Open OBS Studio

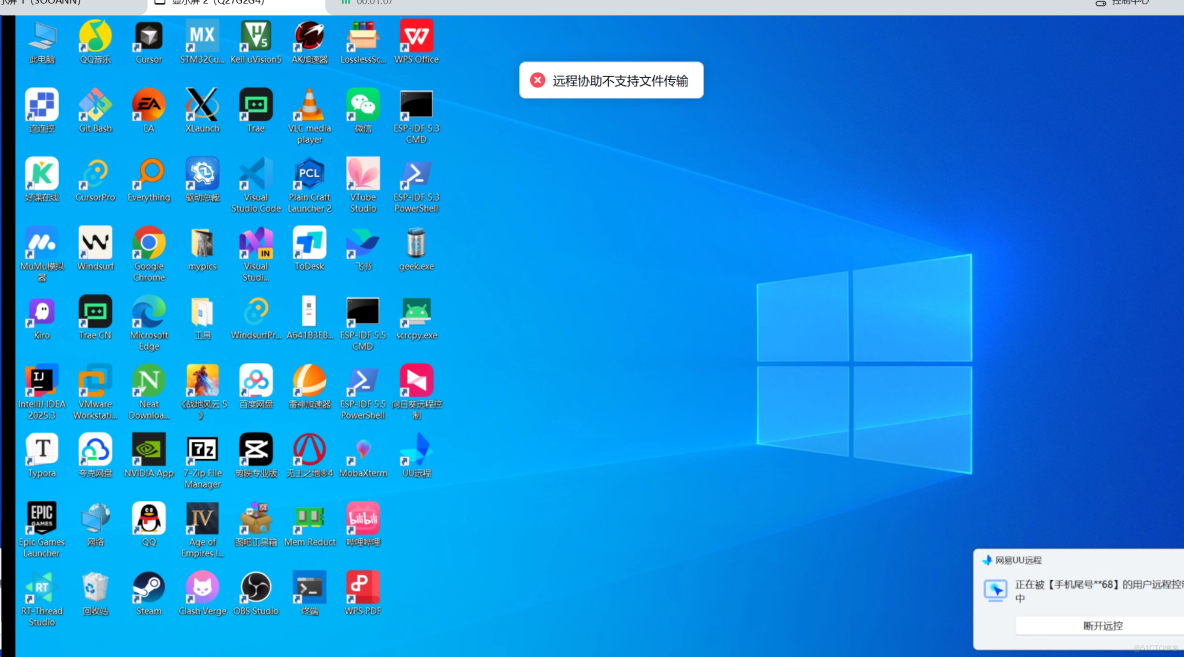(x=255, y=588)
